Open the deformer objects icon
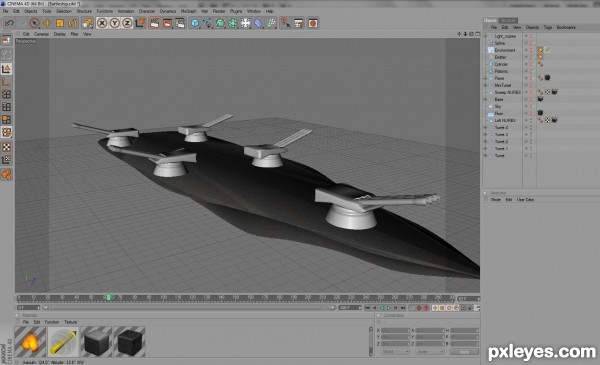Image resolution: width=600 pixels, height=365 pixels. tap(258, 23)
